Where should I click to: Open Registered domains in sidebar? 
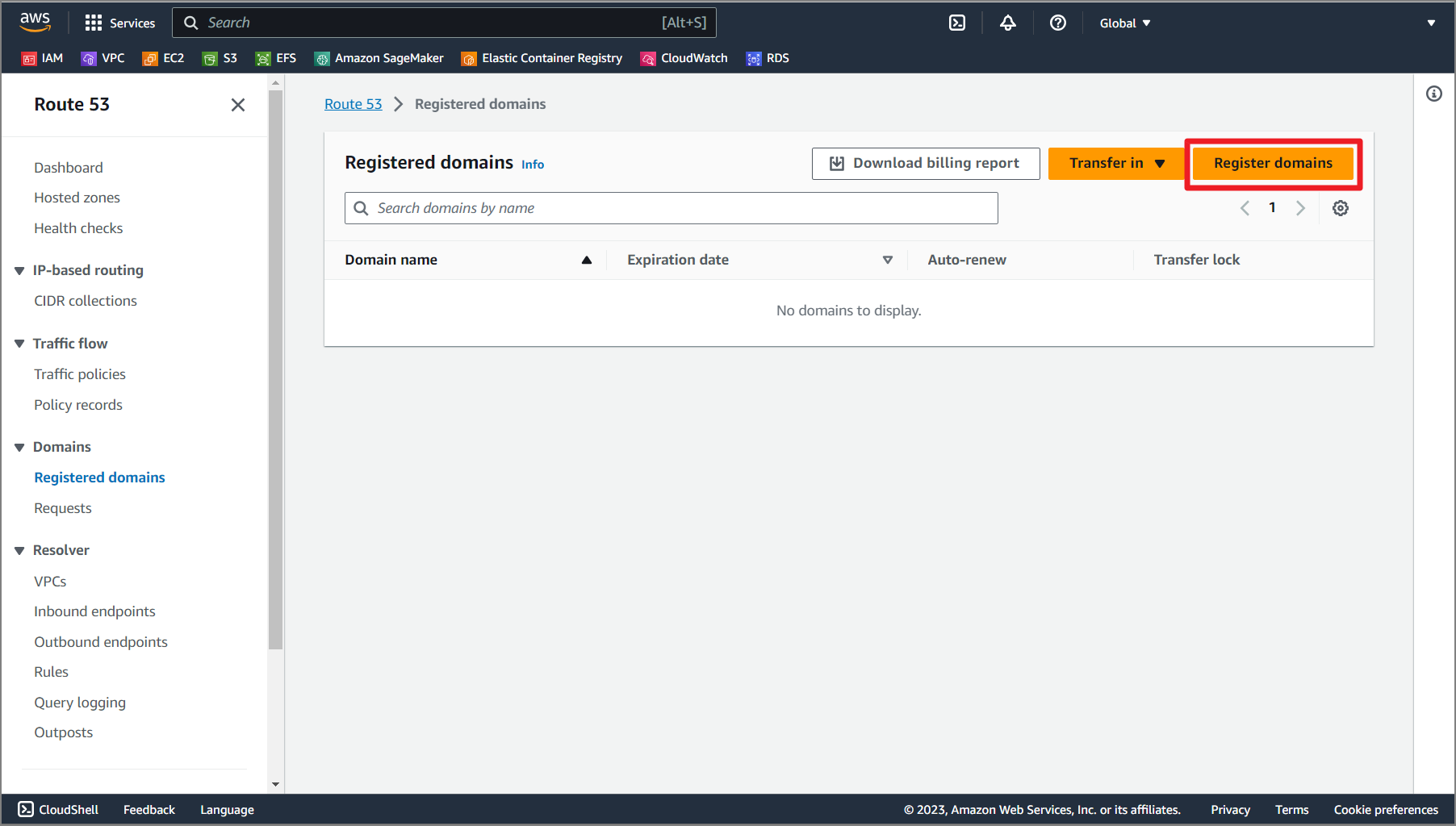tap(99, 478)
